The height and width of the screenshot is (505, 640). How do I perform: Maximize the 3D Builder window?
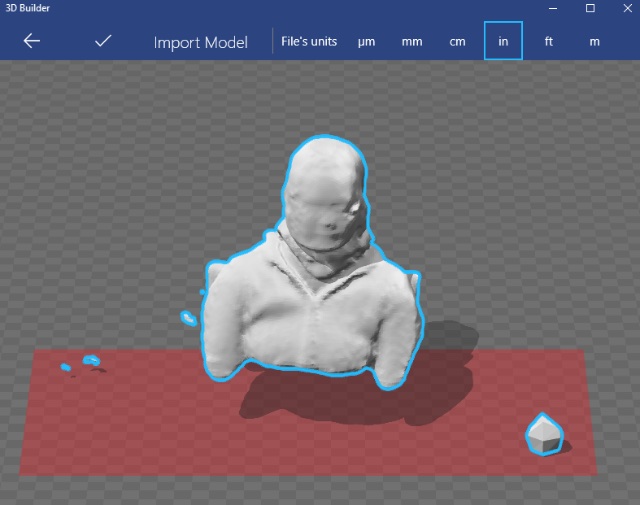click(x=590, y=8)
